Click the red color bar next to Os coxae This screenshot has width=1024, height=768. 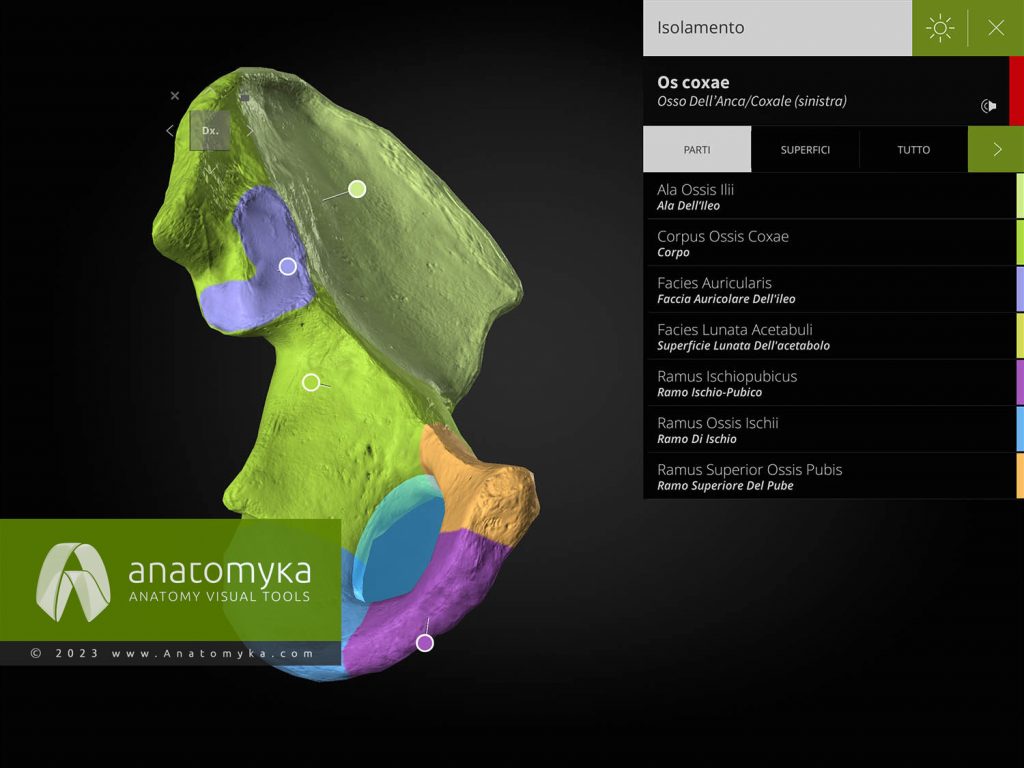pyautogui.click(x=1017, y=95)
